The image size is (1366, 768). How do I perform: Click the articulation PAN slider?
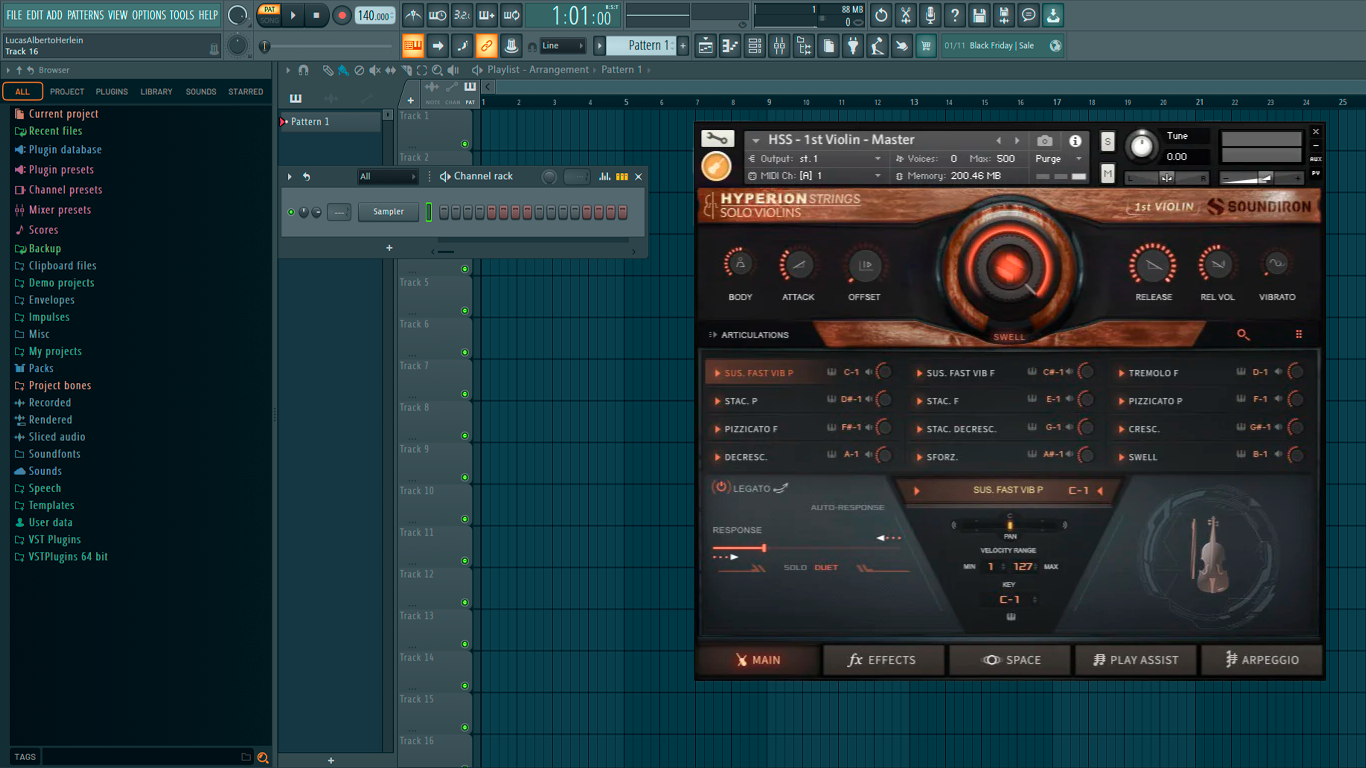1010,525
